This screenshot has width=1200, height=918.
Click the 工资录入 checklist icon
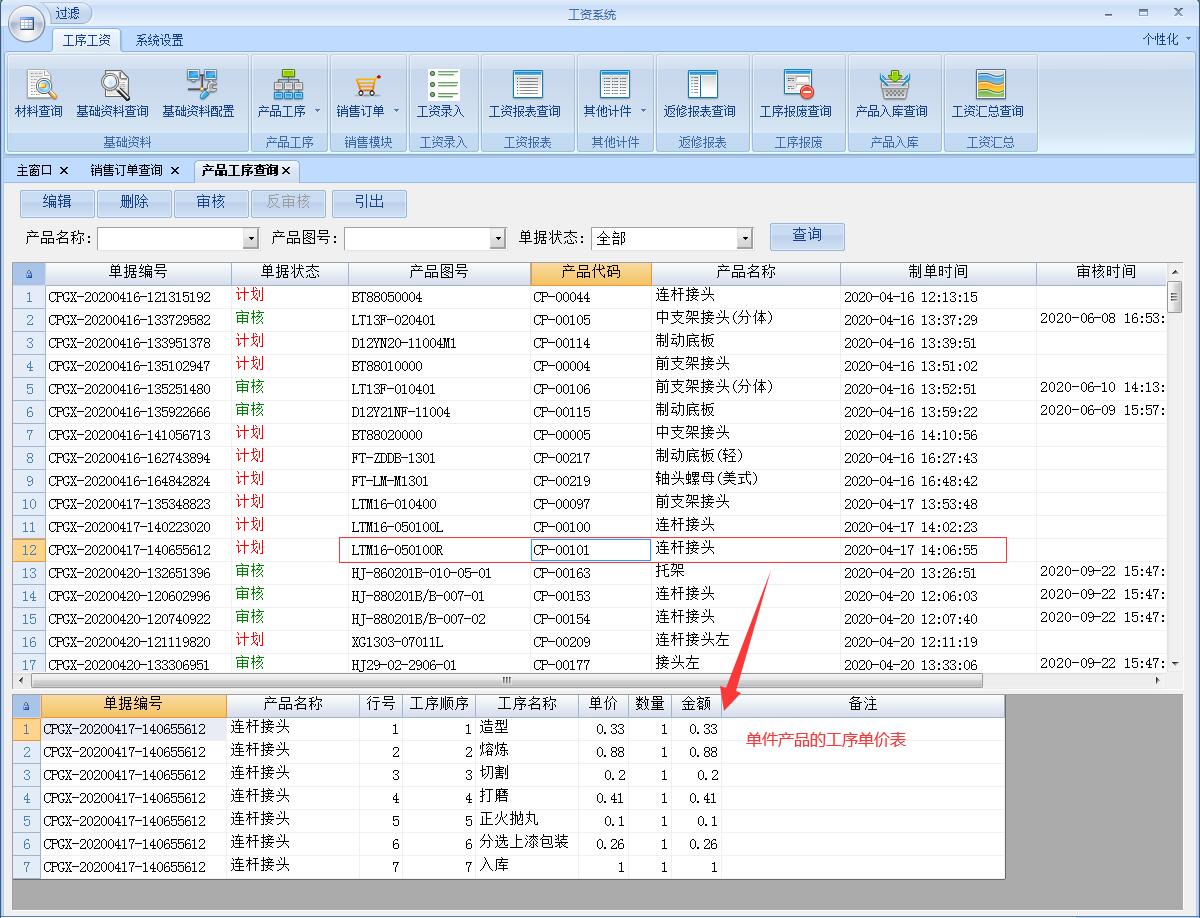click(441, 86)
